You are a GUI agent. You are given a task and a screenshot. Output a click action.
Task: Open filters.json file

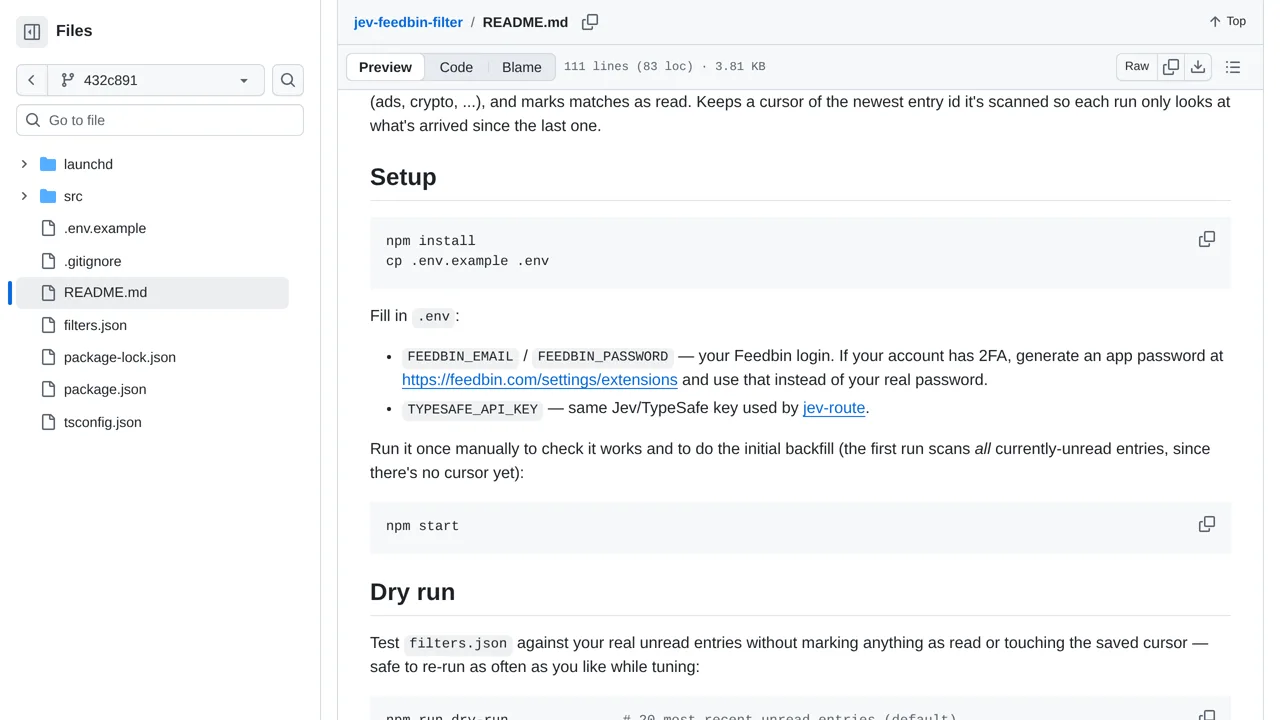point(95,325)
